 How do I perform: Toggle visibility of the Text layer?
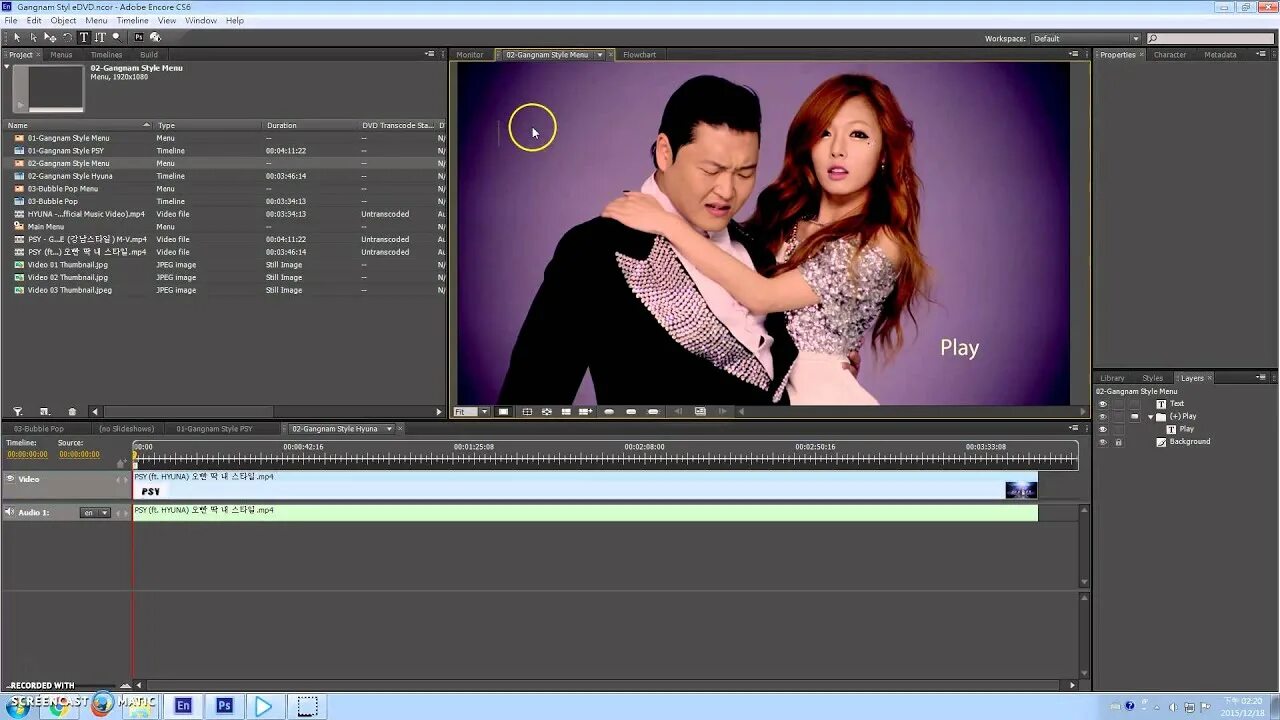(1103, 404)
